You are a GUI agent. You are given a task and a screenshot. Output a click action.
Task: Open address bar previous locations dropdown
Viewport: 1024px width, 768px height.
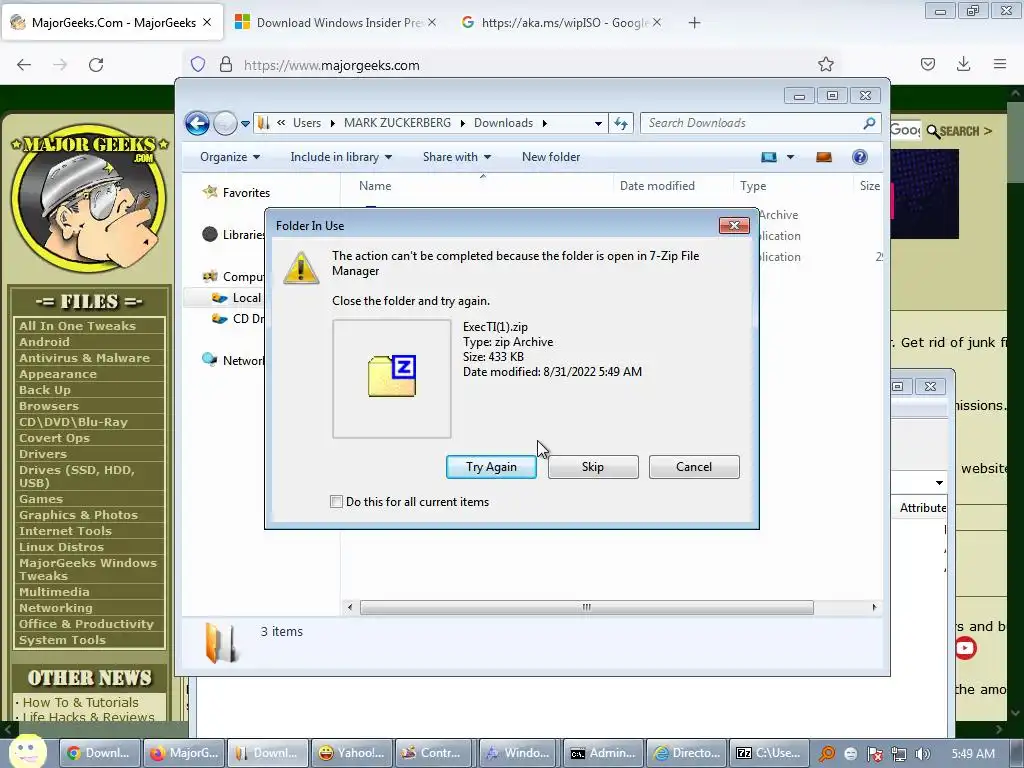point(598,123)
